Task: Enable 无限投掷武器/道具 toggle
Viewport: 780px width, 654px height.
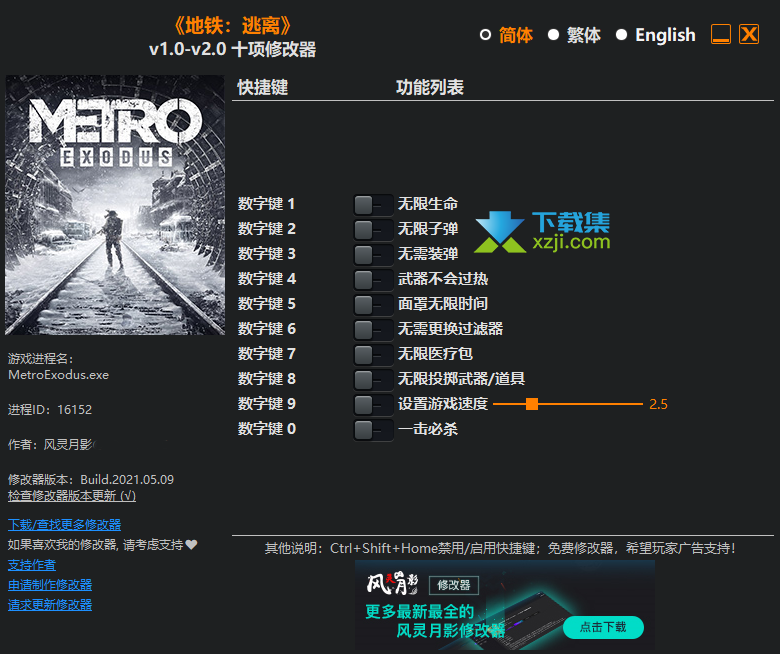Action: point(373,379)
